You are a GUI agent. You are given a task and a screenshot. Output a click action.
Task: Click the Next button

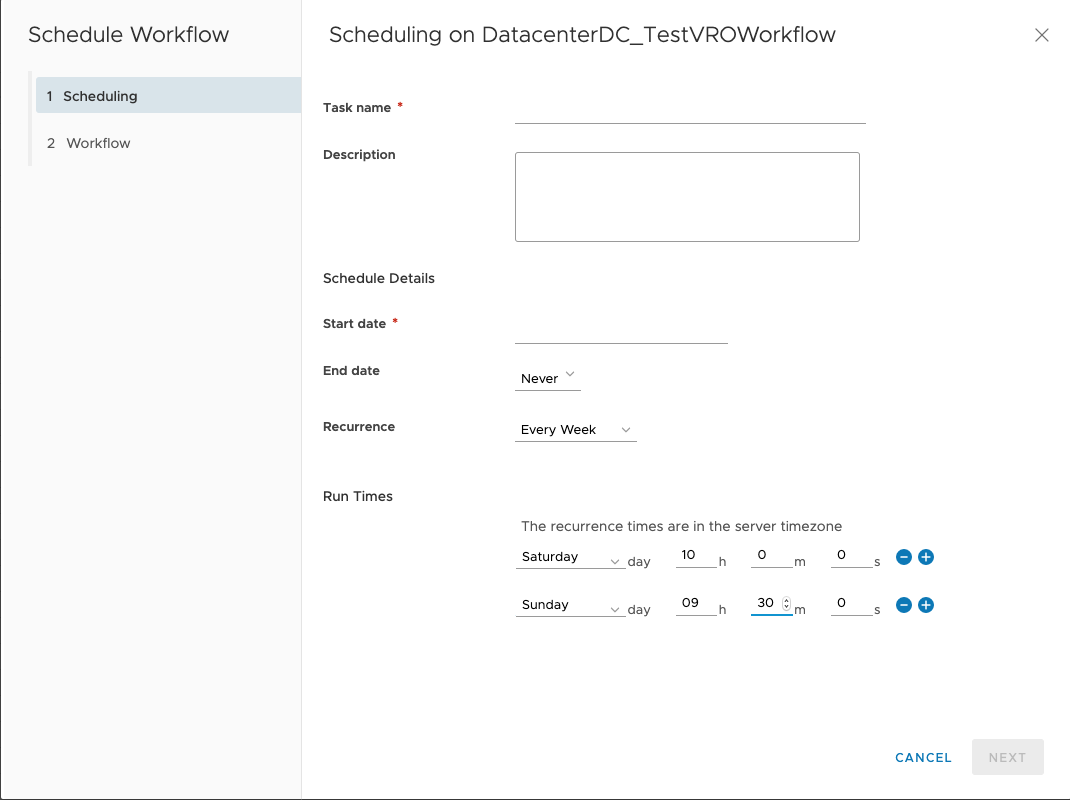point(1007,757)
